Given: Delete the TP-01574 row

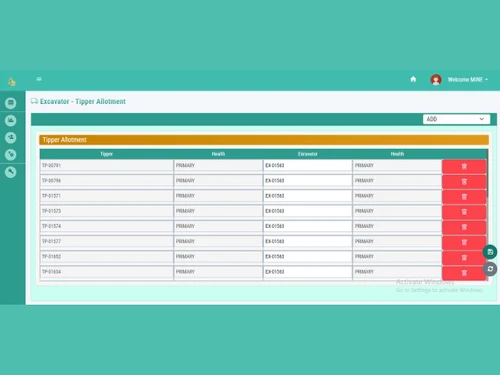Looking at the screenshot, I should pyautogui.click(x=464, y=227).
